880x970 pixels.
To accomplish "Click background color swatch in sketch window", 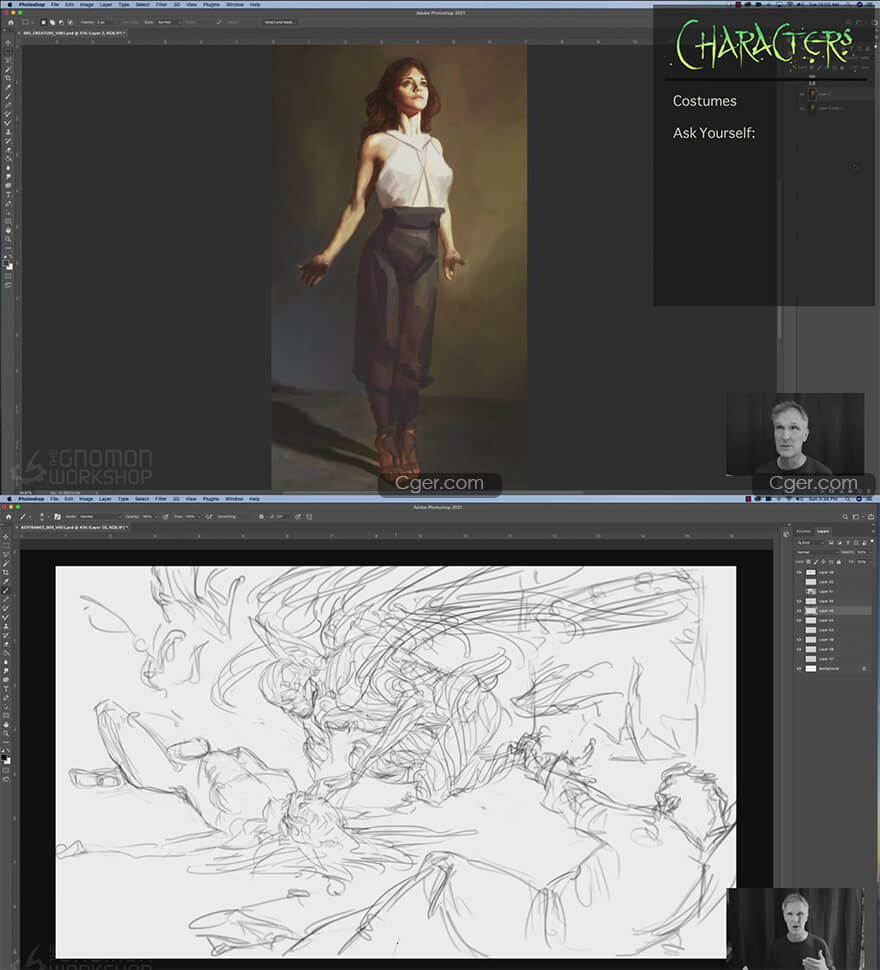I will click(x=8, y=762).
